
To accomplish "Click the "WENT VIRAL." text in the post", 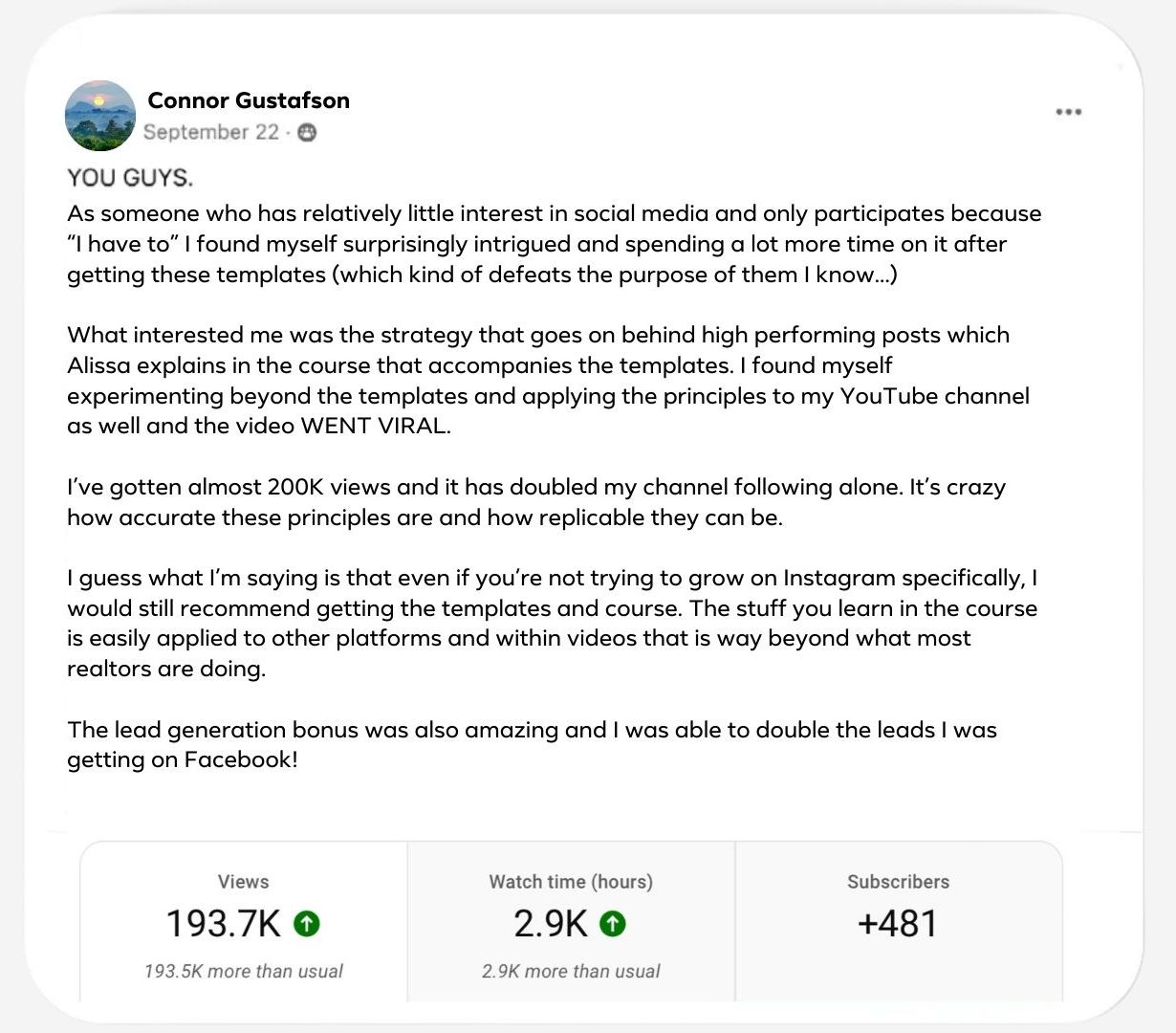I will coord(376,426).
